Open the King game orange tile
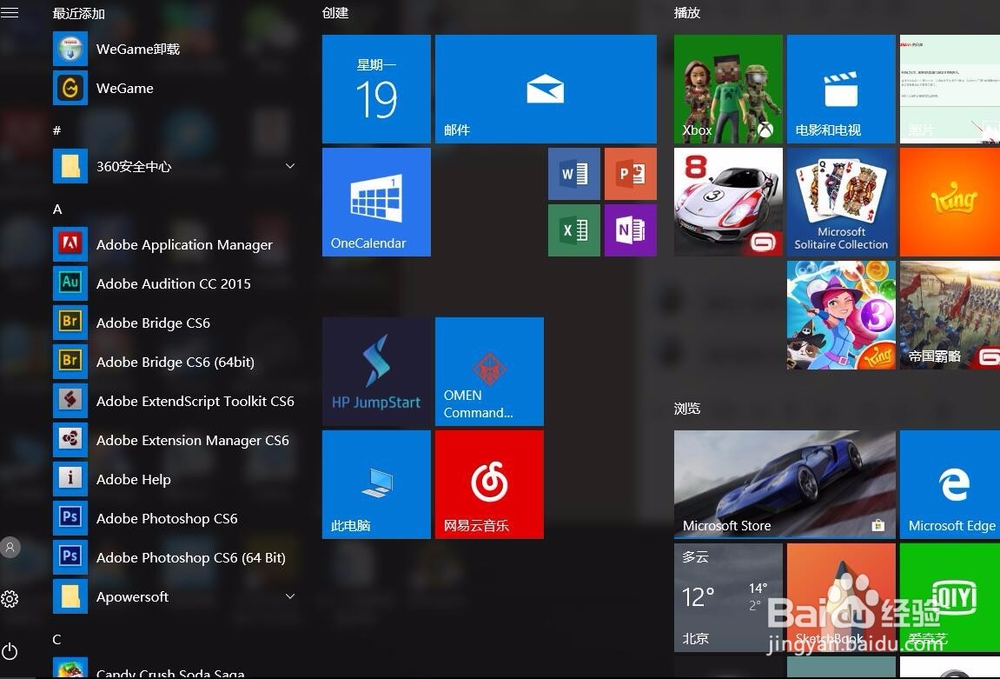 950,202
